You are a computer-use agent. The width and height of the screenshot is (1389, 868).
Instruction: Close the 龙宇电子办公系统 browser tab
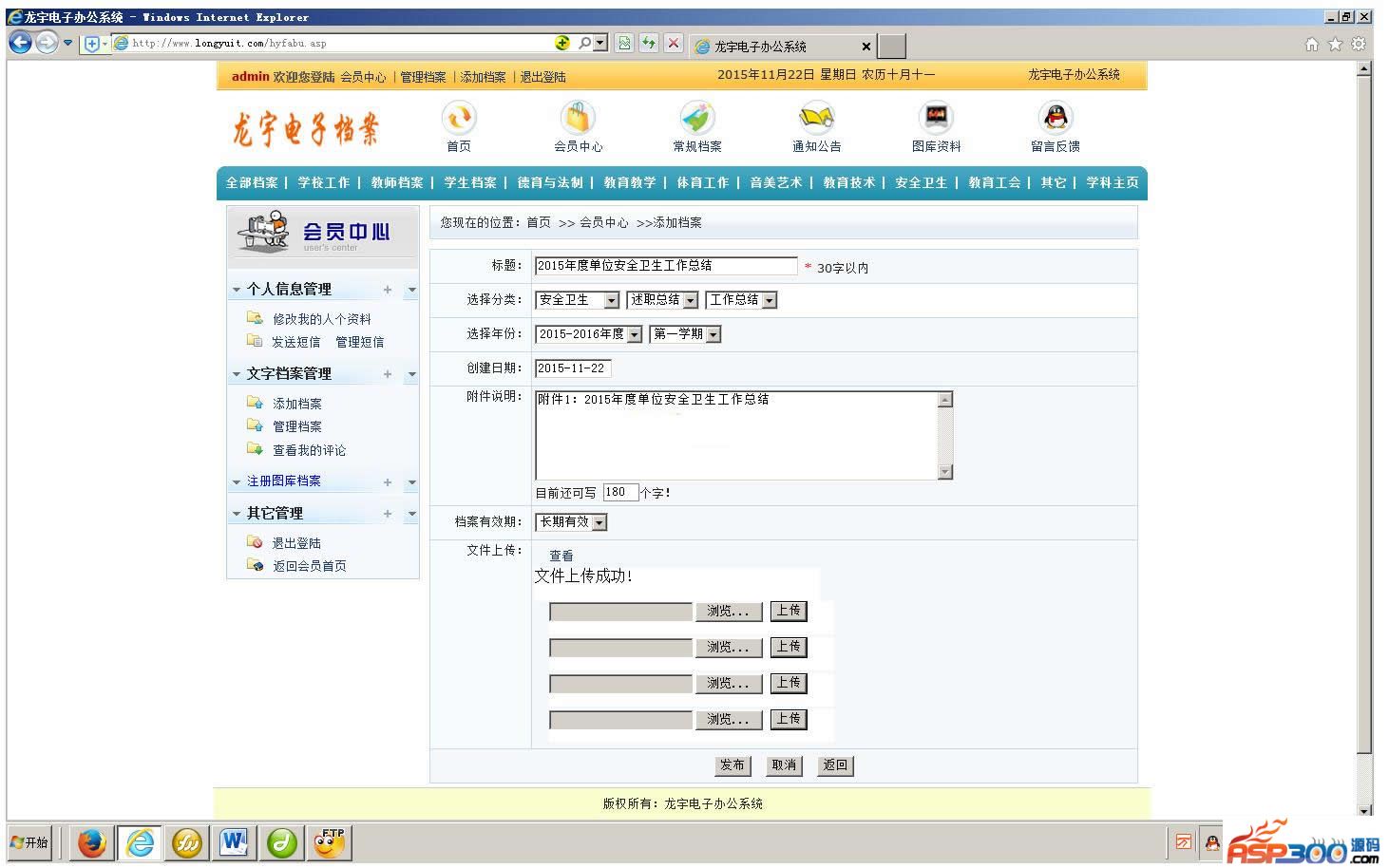click(x=866, y=46)
